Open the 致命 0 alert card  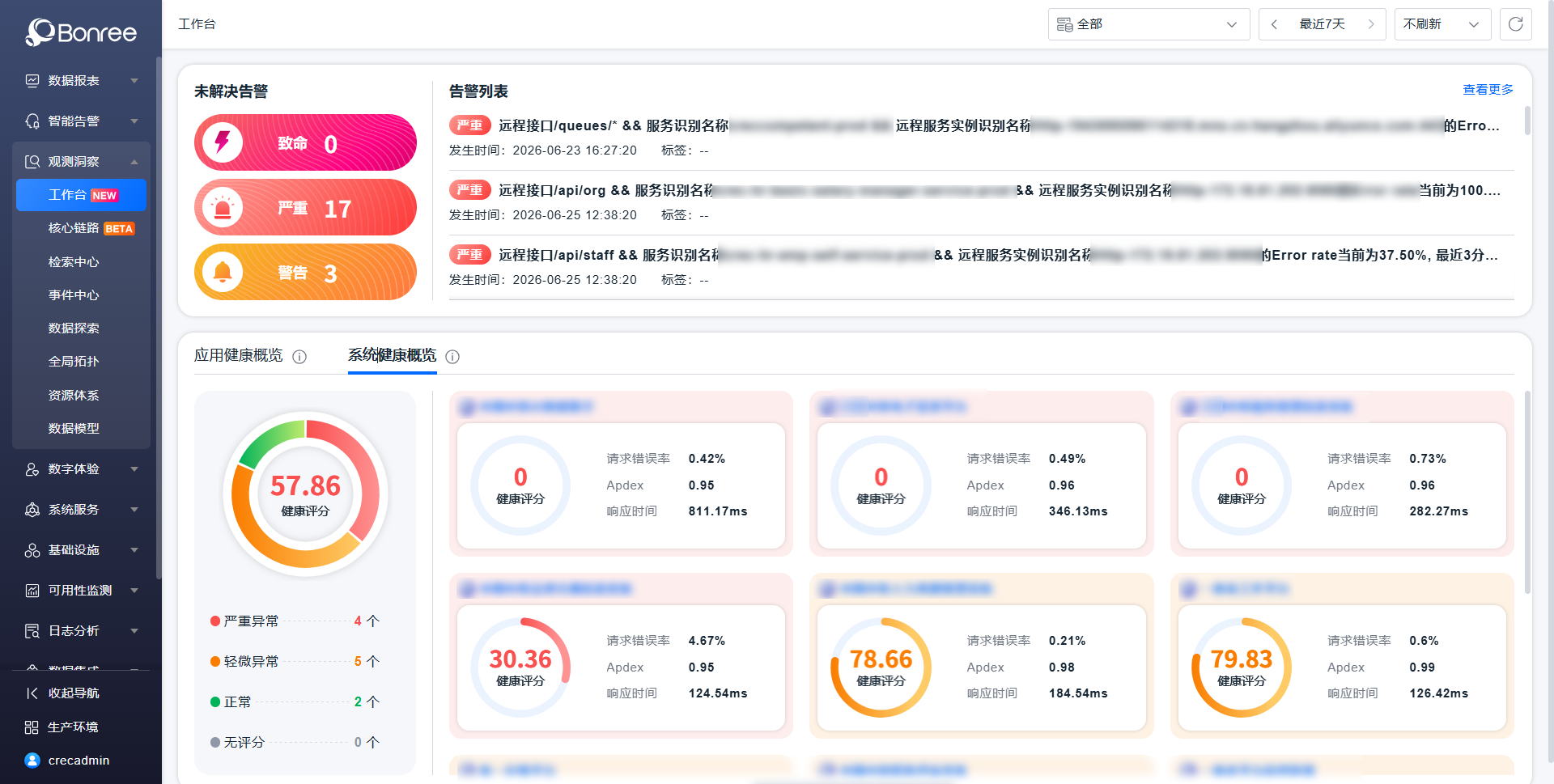(305, 142)
